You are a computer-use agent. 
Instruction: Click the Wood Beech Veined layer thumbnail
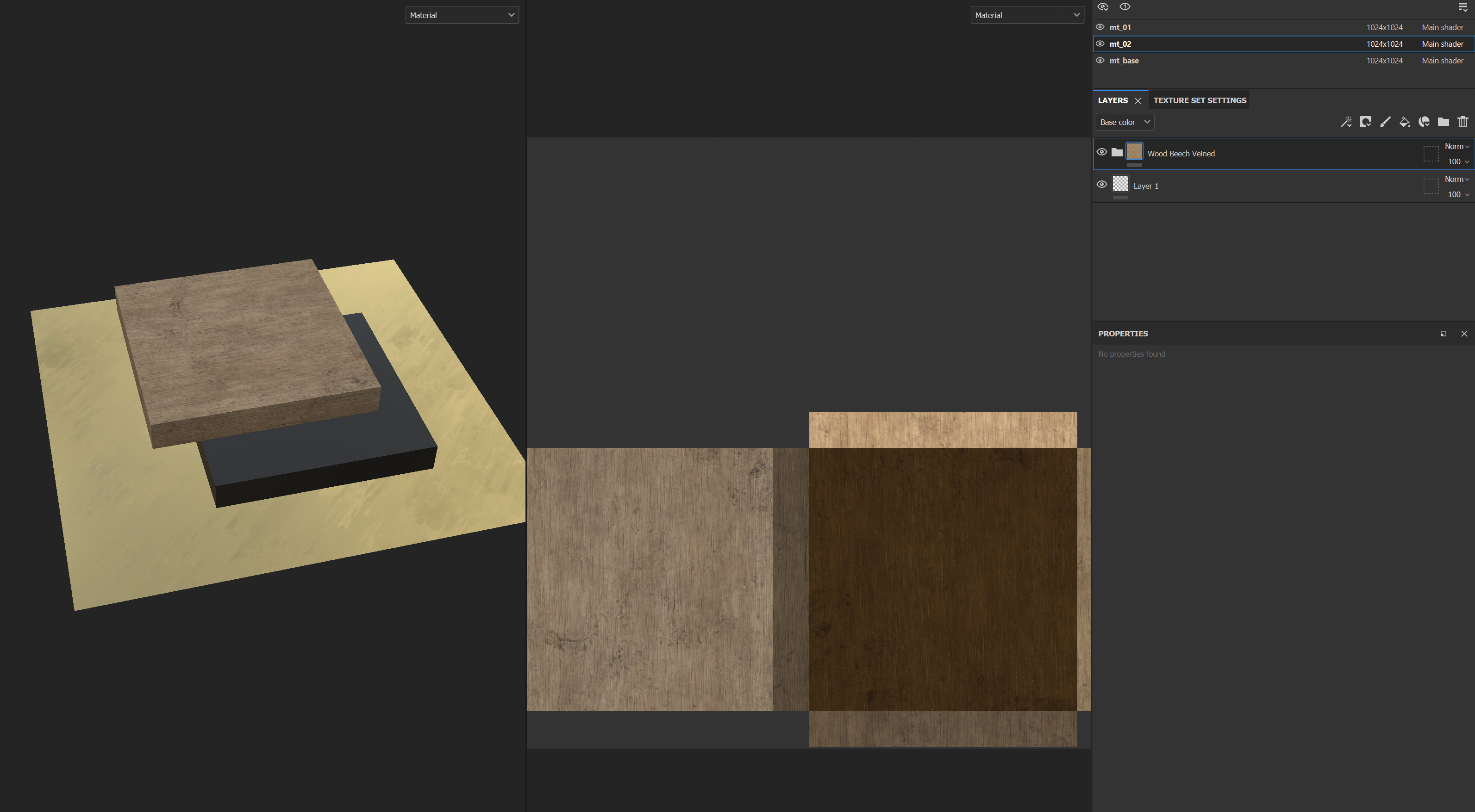pos(1134,152)
